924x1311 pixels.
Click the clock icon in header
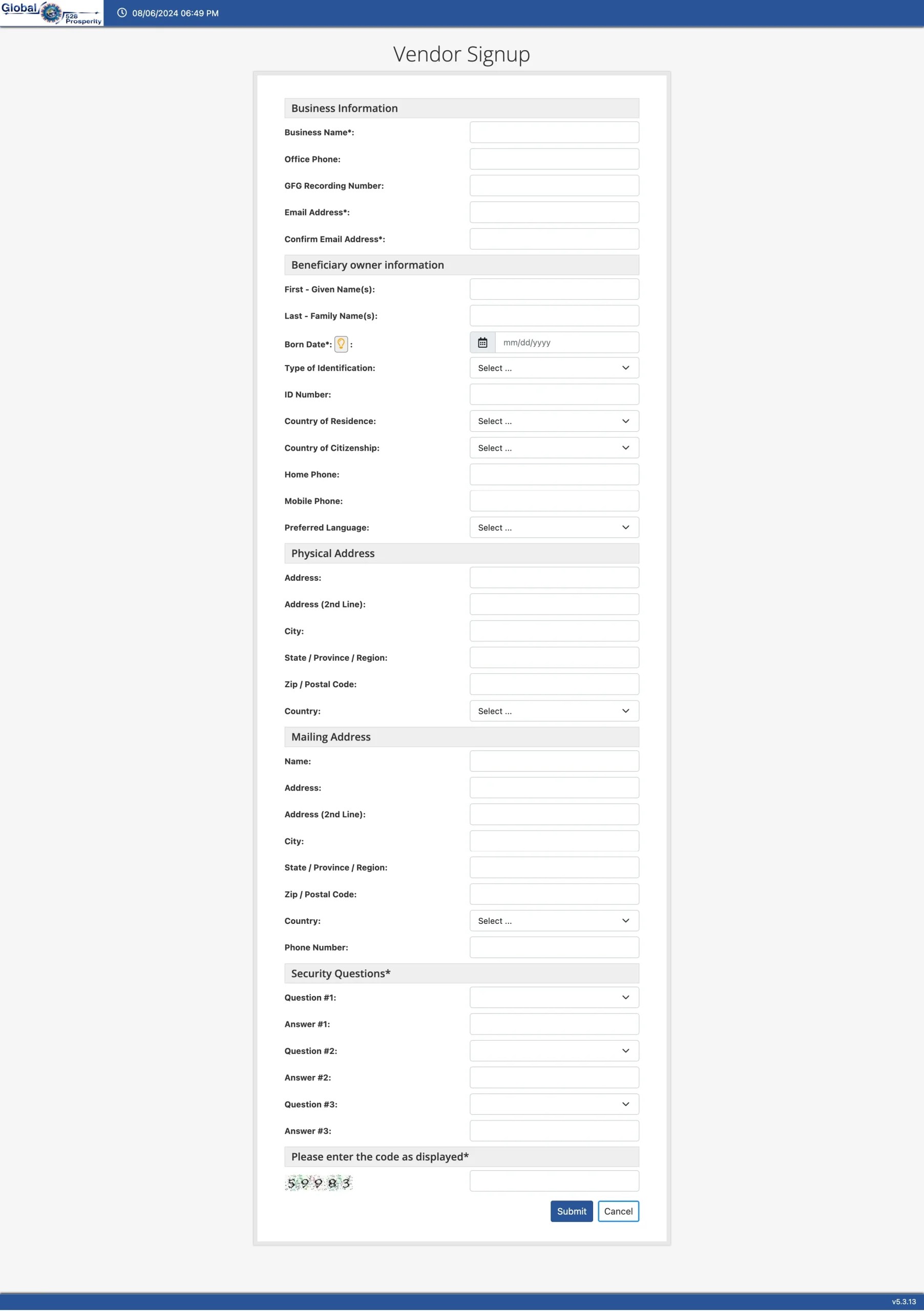[x=121, y=13]
